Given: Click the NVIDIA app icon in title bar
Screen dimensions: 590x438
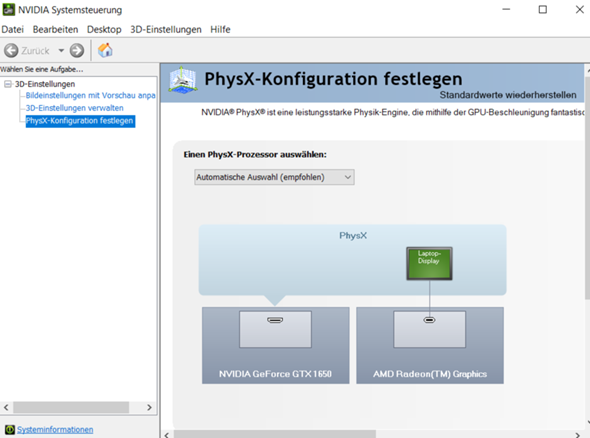Looking at the screenshot, I should click(8, 9).
